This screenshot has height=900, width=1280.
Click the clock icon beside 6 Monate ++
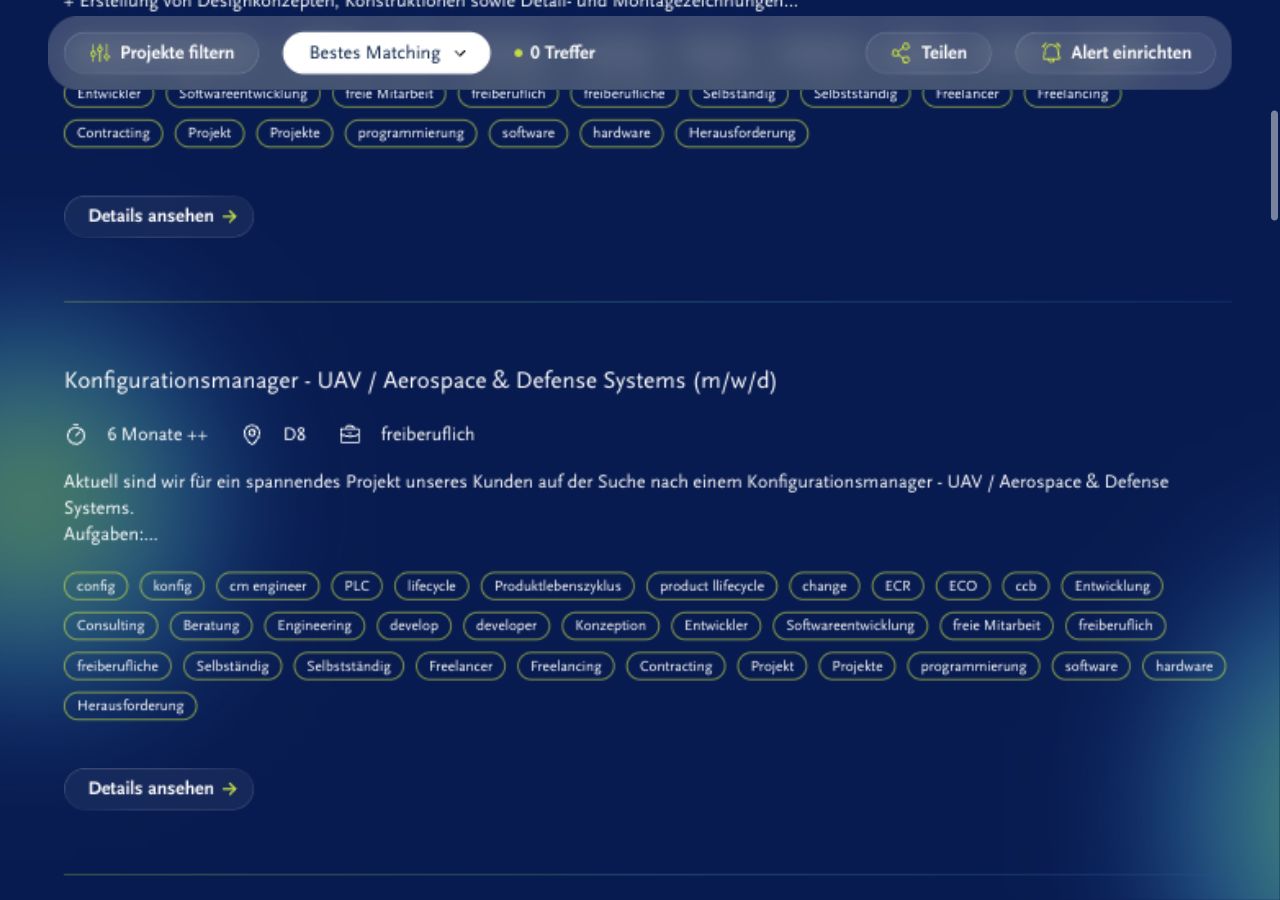[x=76, y=434]
